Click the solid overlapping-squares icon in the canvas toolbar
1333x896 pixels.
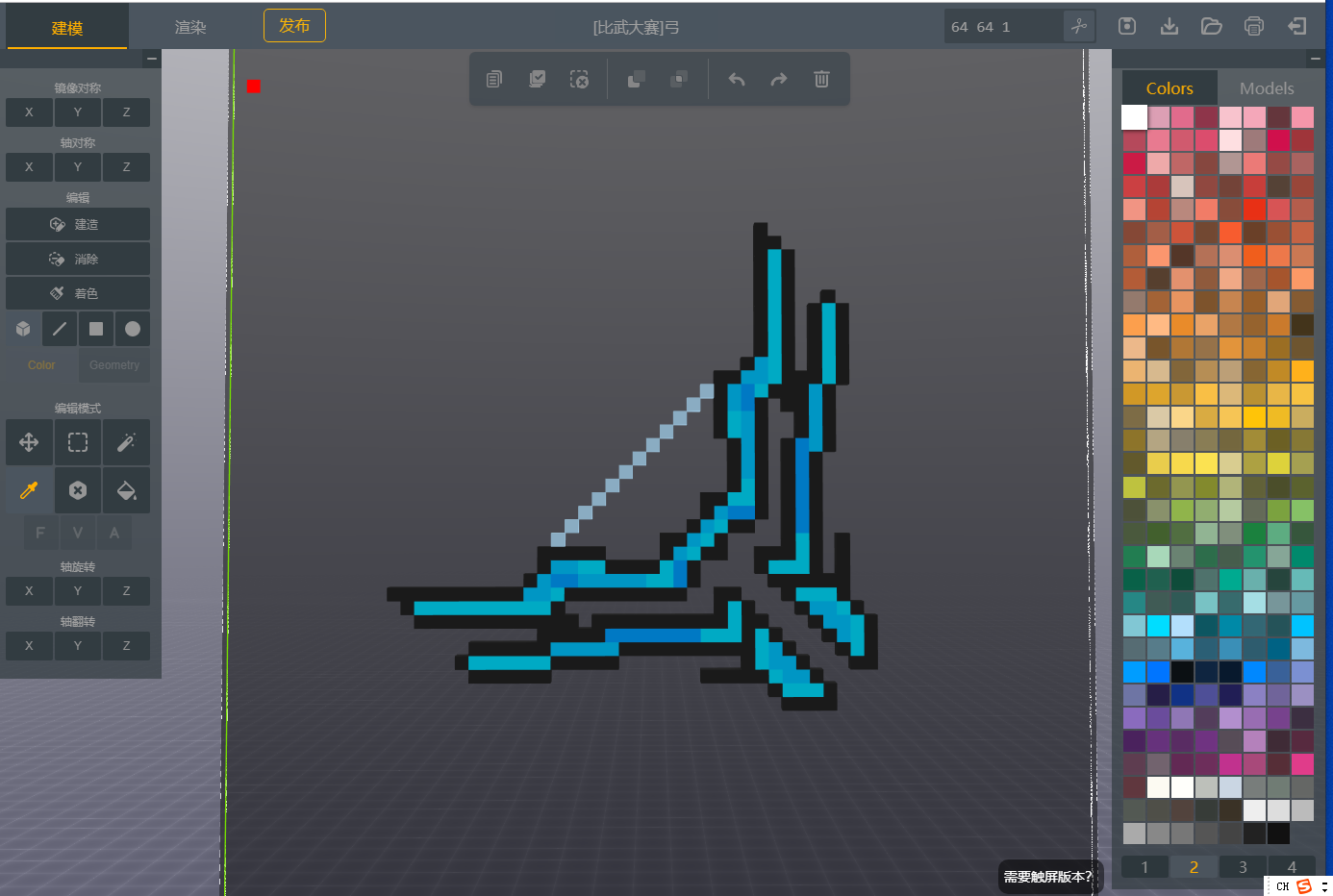tap(636, 79)
